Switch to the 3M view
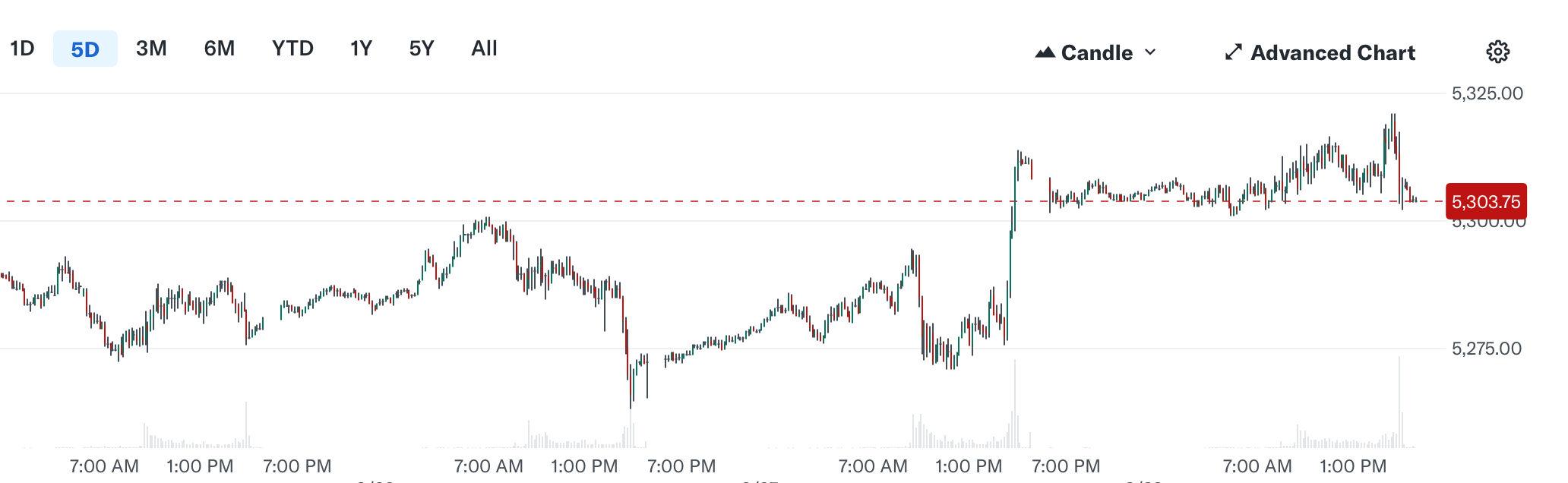The width and height of the screenshot is (1568, 483). click(150, 48)
